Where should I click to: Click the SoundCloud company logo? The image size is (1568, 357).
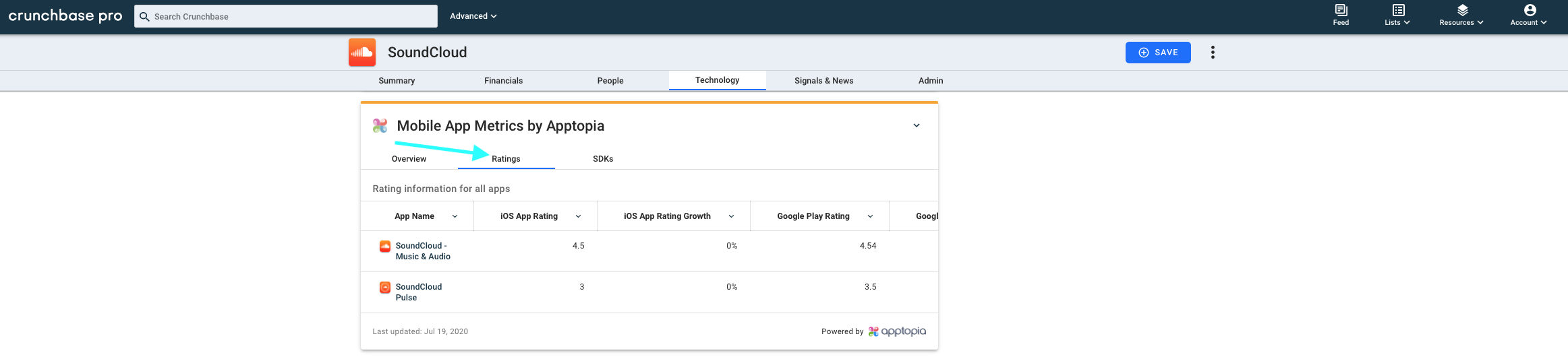point(362,53)
